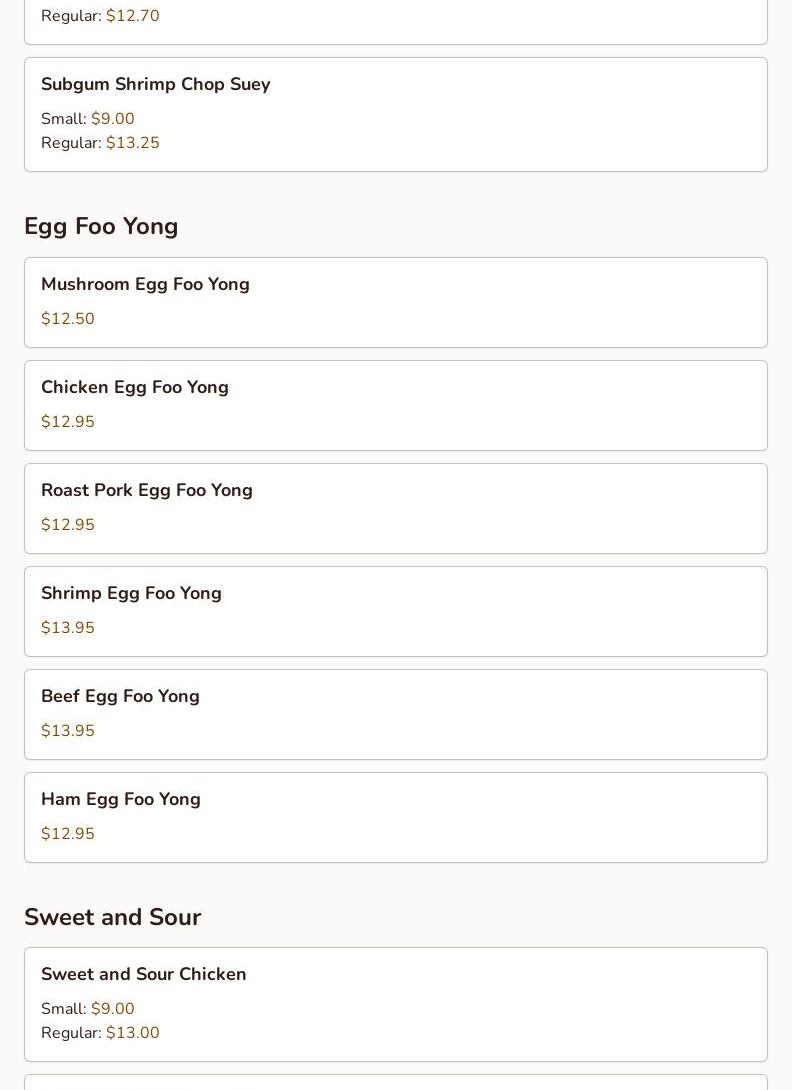Click the Sweet and Sour section heading

112,918
